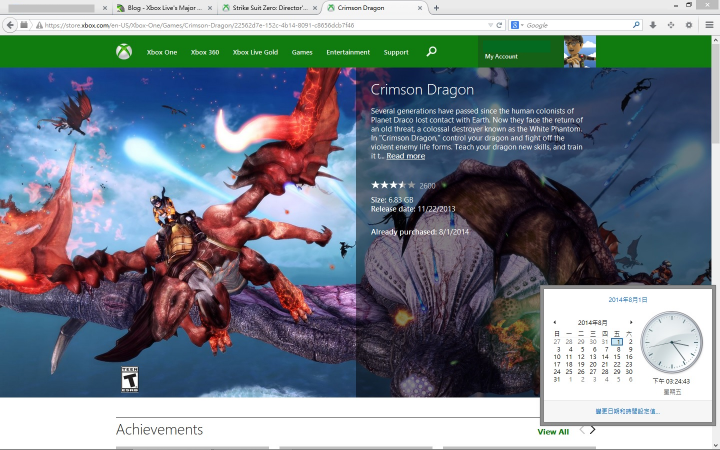720x450 pixels.
Task: Click View All next to Achievements
Action: point(553,432)
